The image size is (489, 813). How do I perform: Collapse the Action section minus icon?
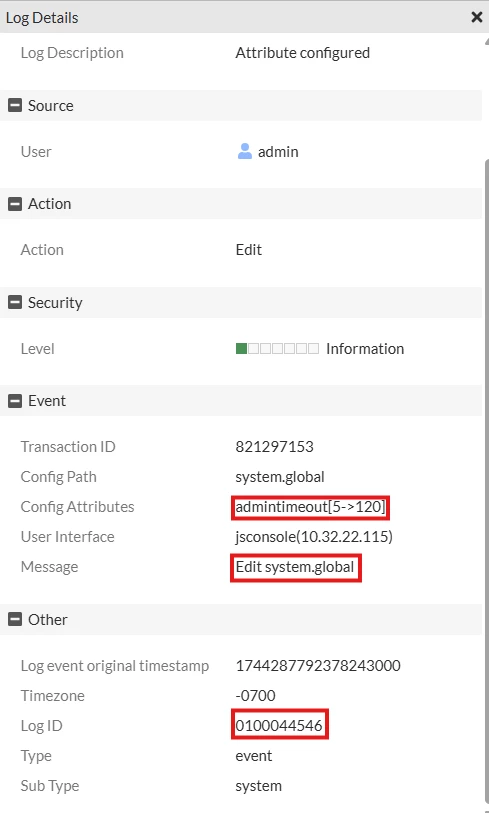[x=15, y=204]
